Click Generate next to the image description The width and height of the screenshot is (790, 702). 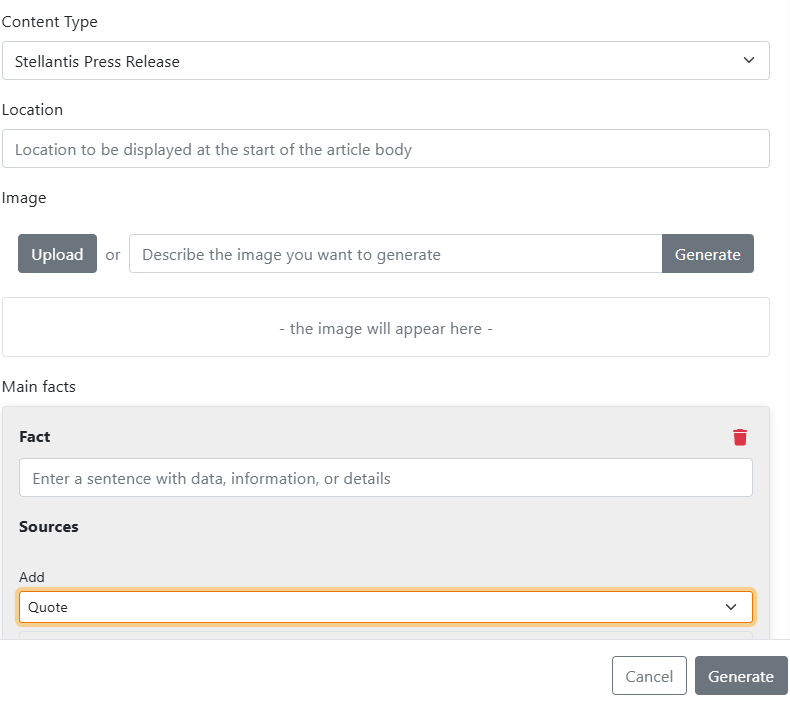pos(707,254)
